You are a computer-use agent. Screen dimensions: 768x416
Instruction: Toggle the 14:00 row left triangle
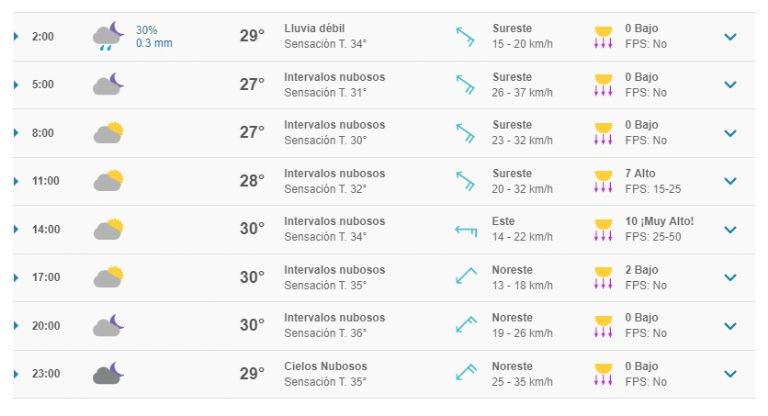pyautogui.click(x=16, y=229)
